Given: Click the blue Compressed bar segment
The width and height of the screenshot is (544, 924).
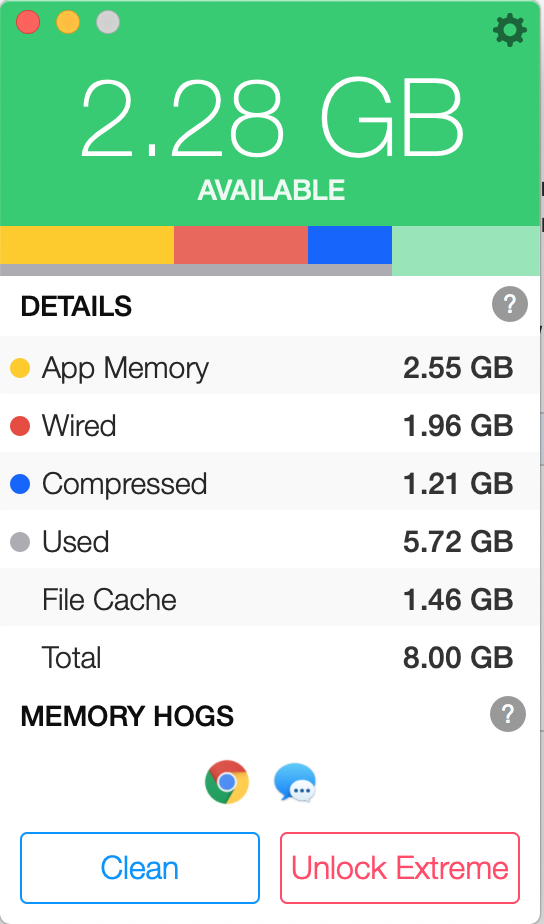Looking at the screenshot, I should pyautogui.click(x=350, y=245).
